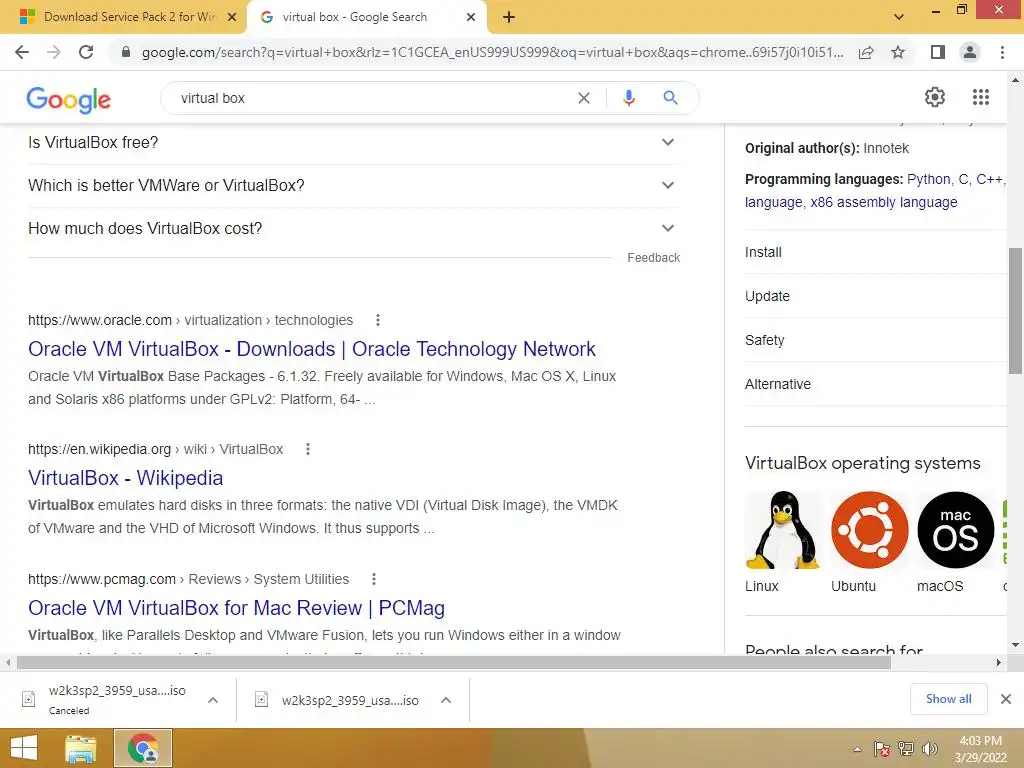
Task: Select the Safety row in knowledge panel
Action: pyautogui.click(x=875, y=340)
